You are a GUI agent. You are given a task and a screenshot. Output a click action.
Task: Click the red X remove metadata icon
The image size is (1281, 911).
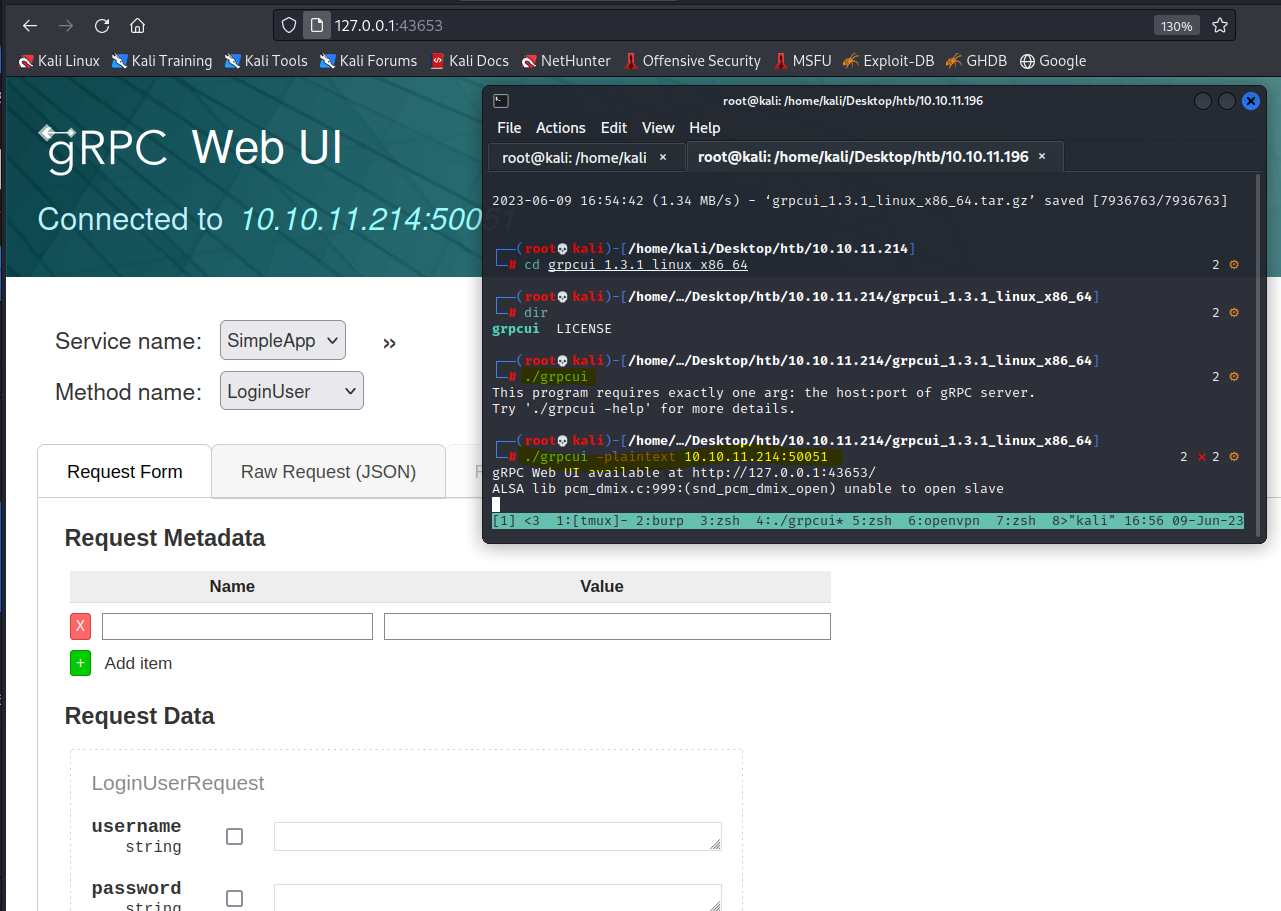pyautogui.click(x=80, y=627)
